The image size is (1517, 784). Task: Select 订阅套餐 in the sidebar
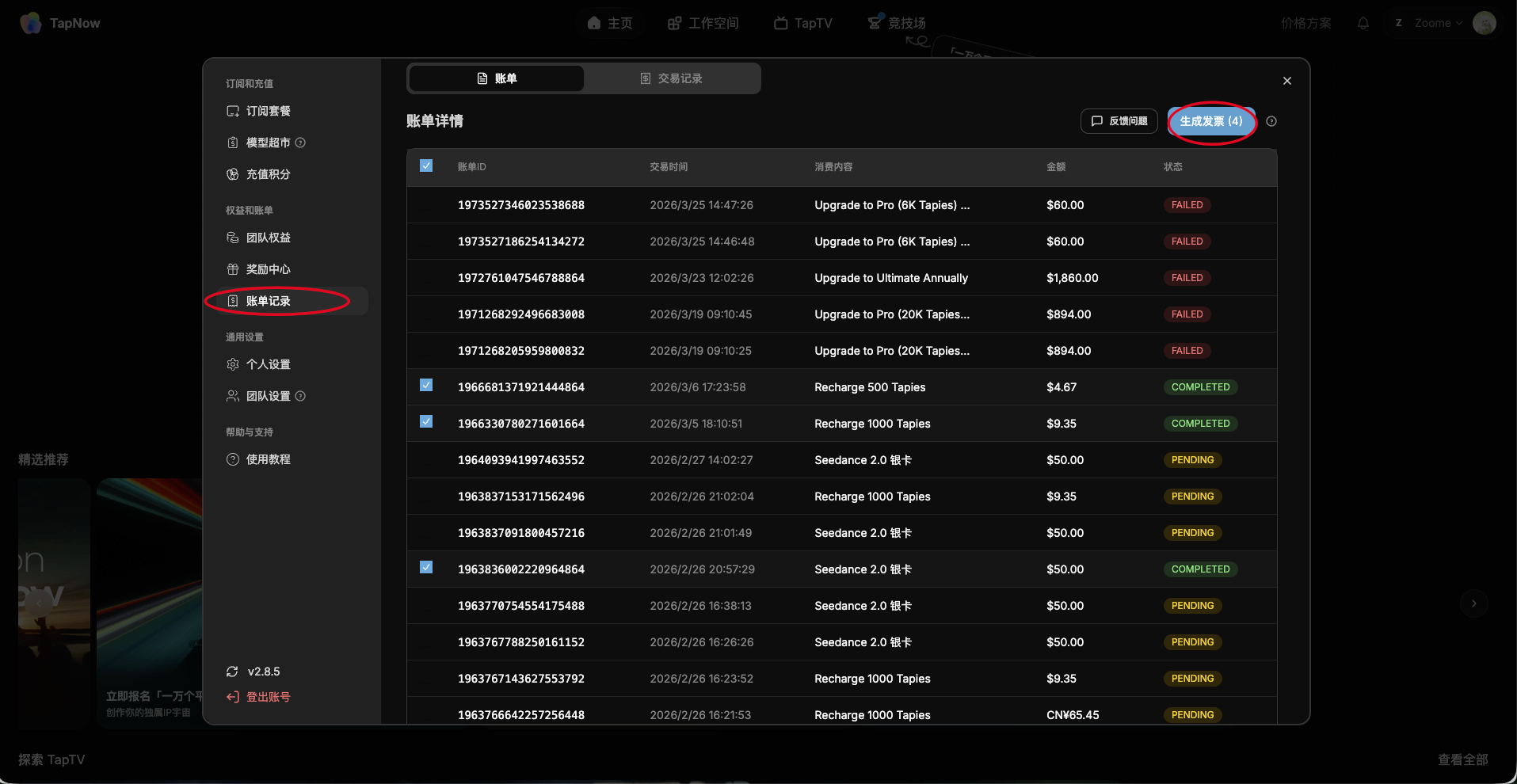[x=292, y=111]
